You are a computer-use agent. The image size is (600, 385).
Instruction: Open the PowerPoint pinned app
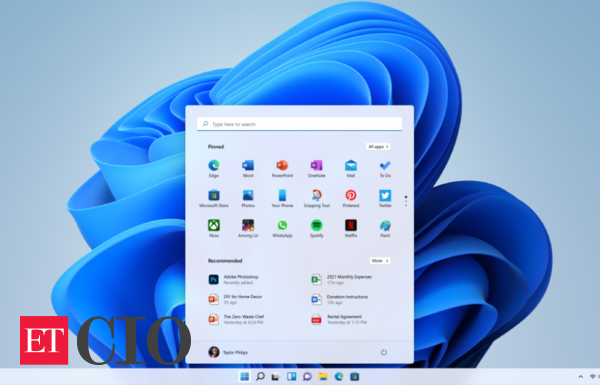[282, 168]
